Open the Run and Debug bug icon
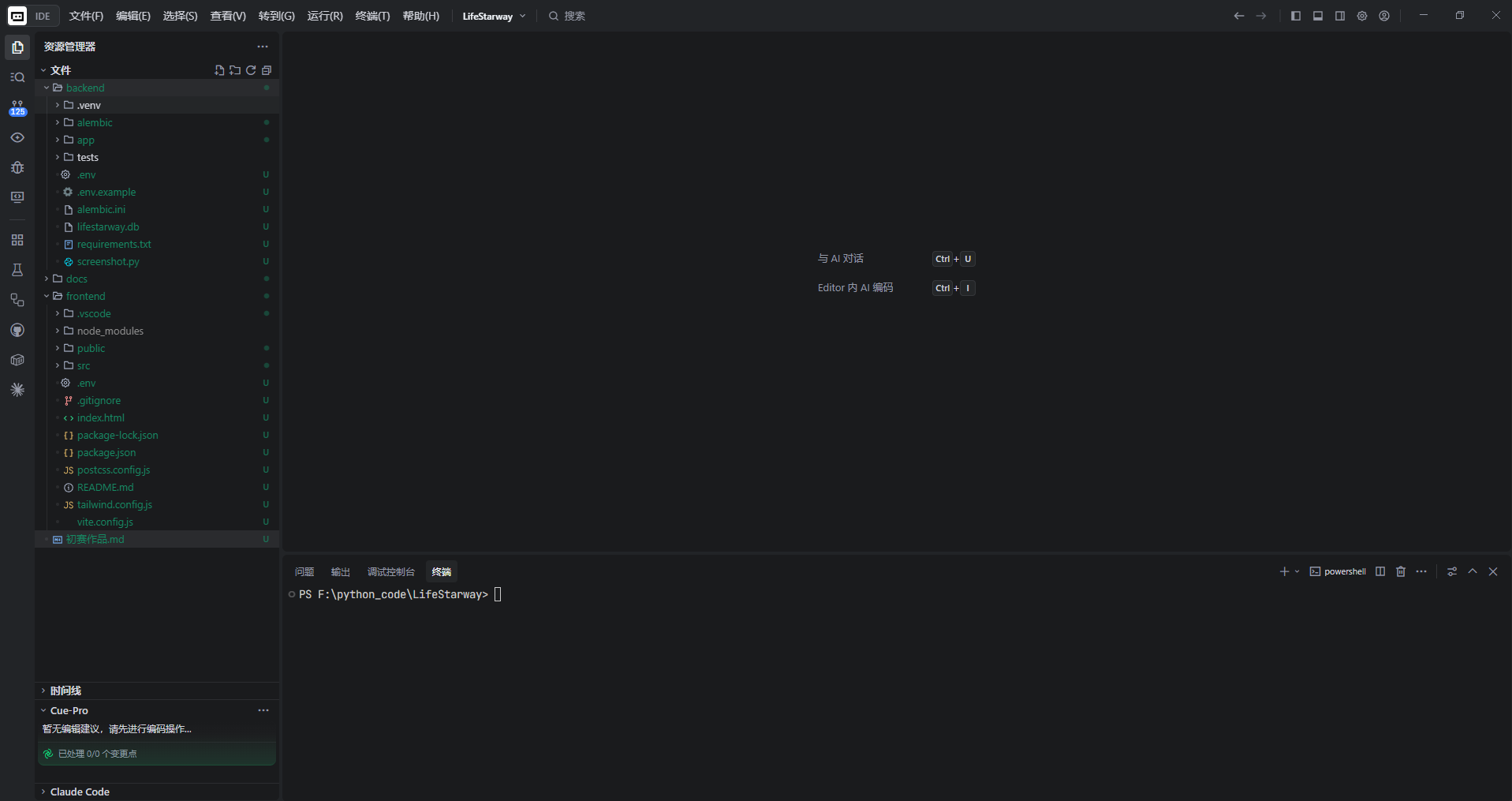The width and height of the screenshot is (1512, 801). [17, 167]
